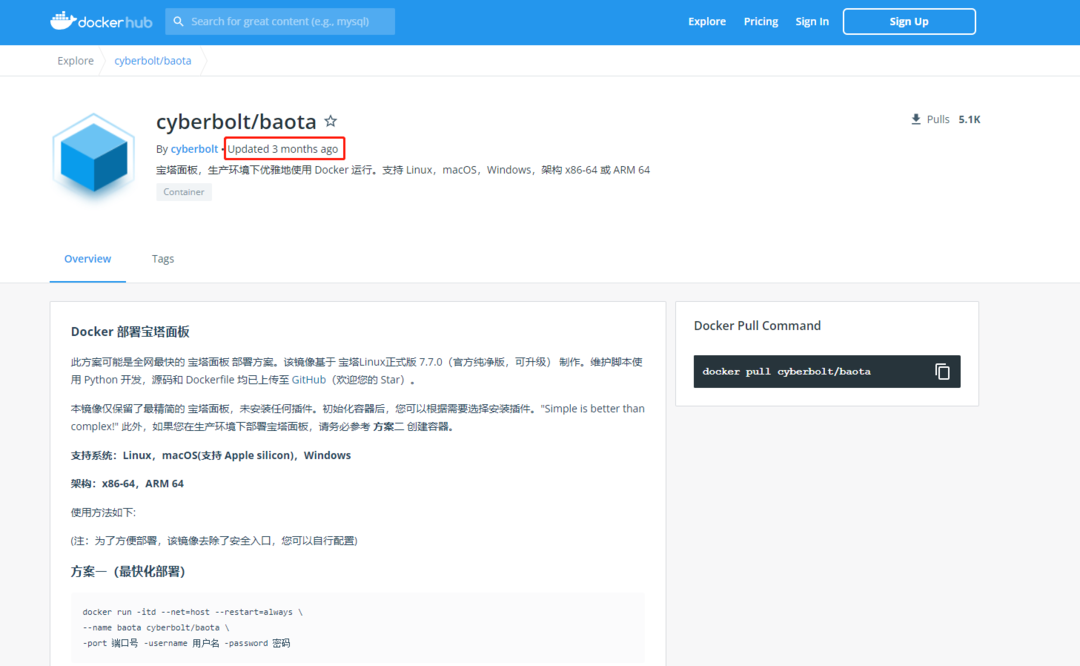Select the docker pull cyberbolt/baota text

786,371
